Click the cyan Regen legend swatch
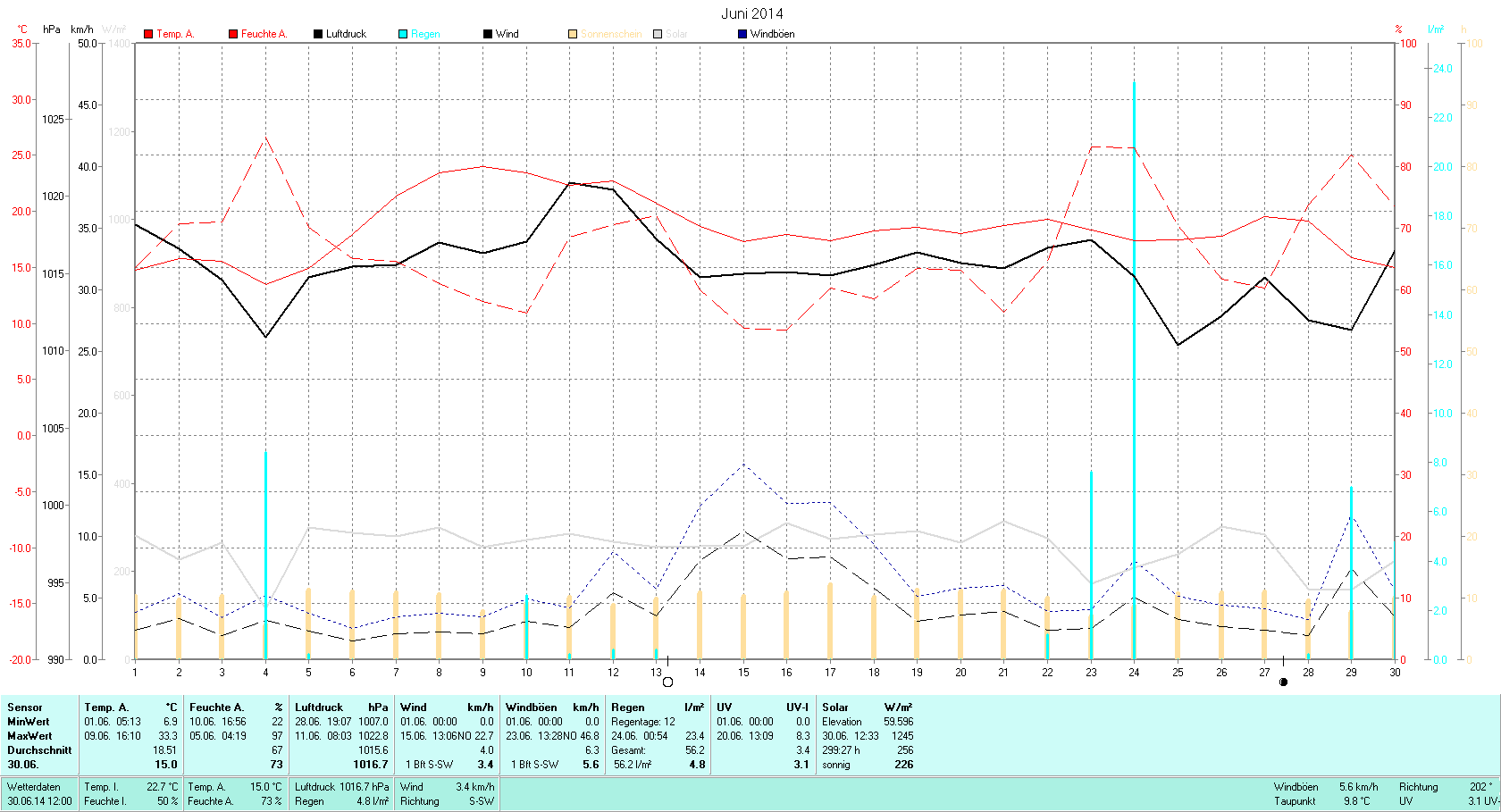1501x812 pixels. pos(403,34)
